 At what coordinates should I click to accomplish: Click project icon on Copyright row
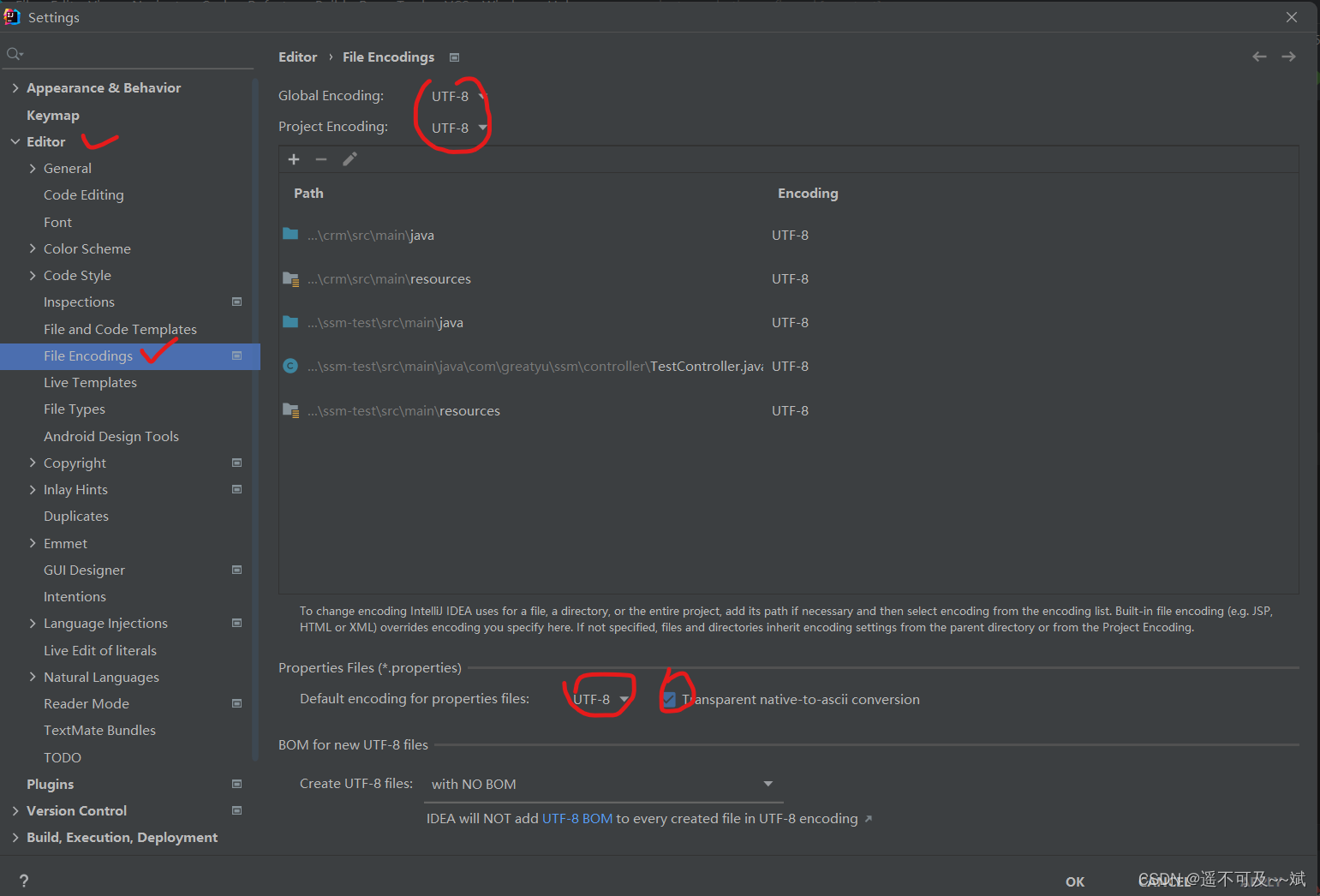237,463
